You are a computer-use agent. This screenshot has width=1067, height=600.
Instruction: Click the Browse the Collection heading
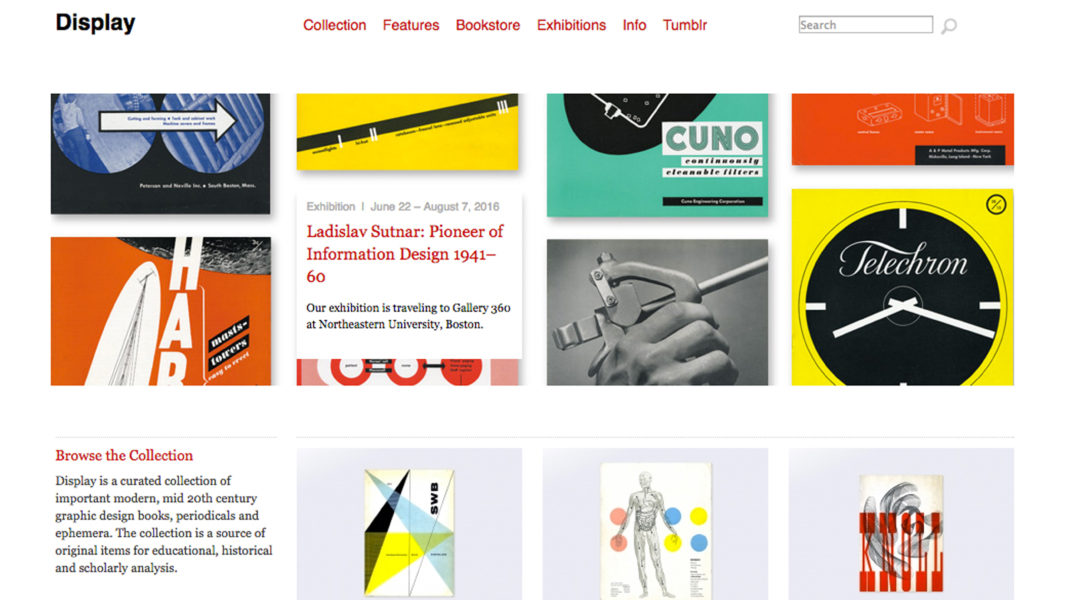point(124,455)
